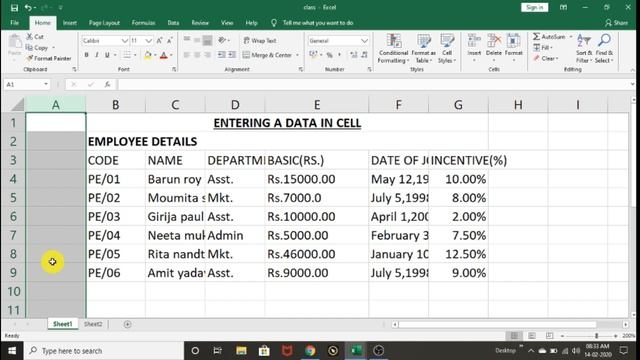Open the Font dialog launcher
This screenshot has height=360, width=640.
[x=174, y=69]
